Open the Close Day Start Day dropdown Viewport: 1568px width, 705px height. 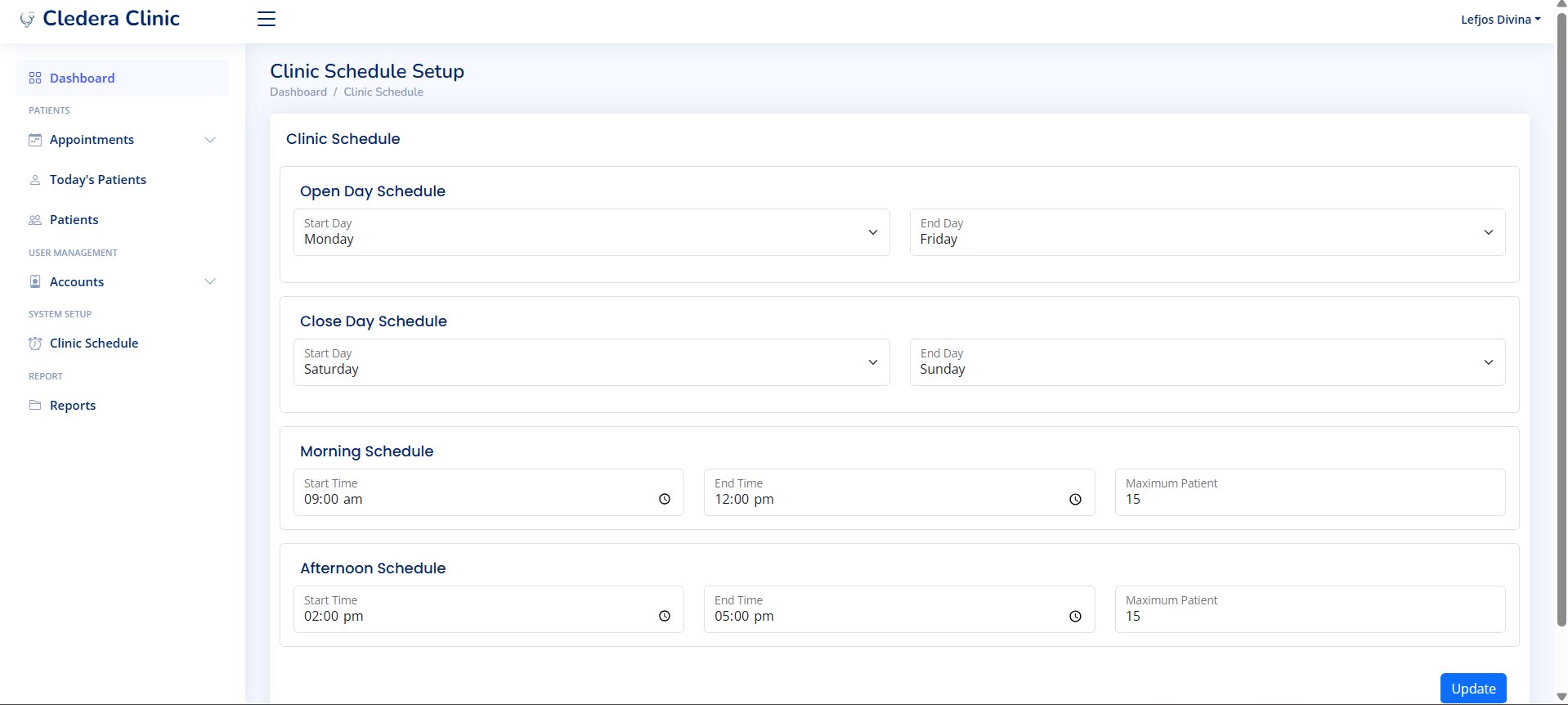(591, 362)
